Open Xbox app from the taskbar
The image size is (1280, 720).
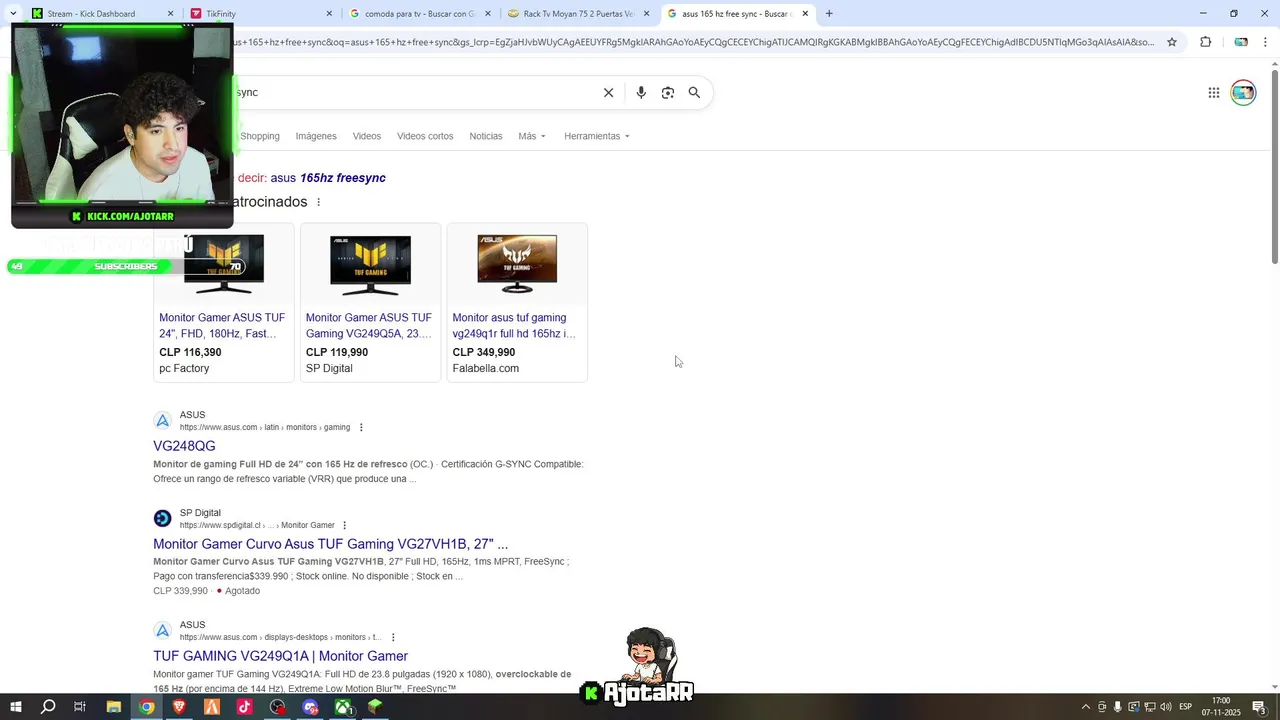pyautogui.click(x=343, y=707)
